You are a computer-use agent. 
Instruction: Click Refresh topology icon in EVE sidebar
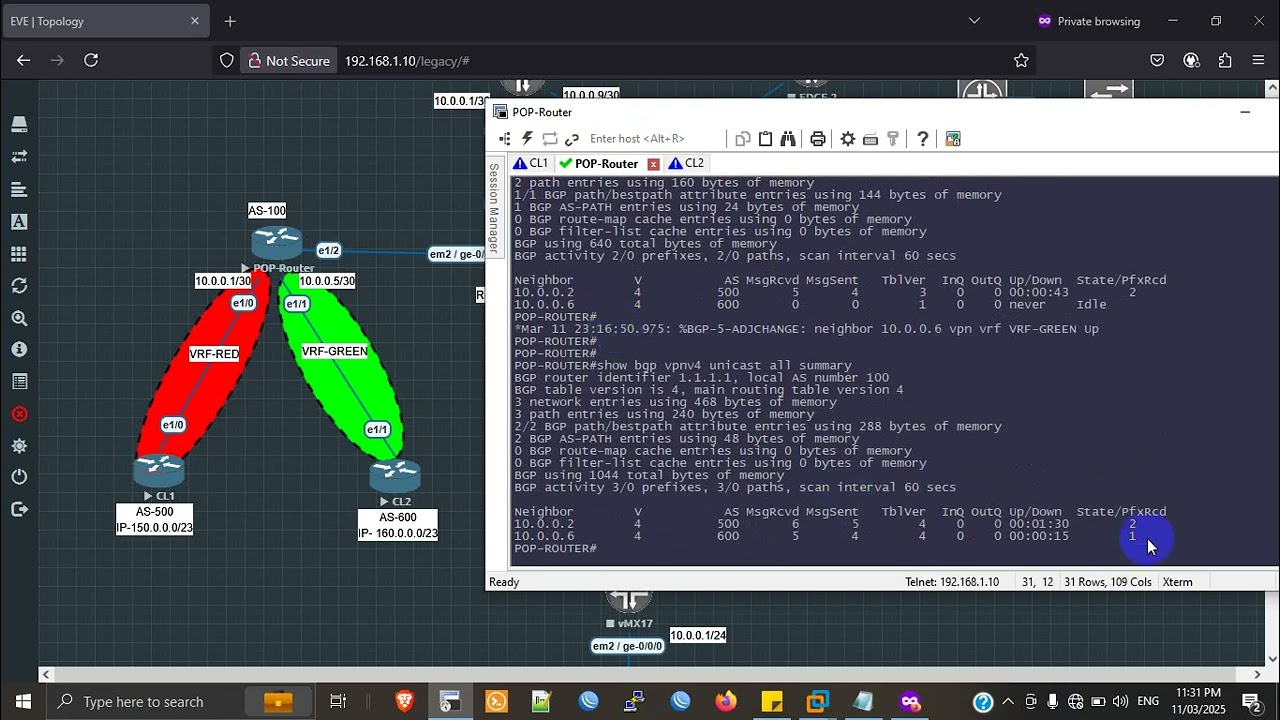19,286
